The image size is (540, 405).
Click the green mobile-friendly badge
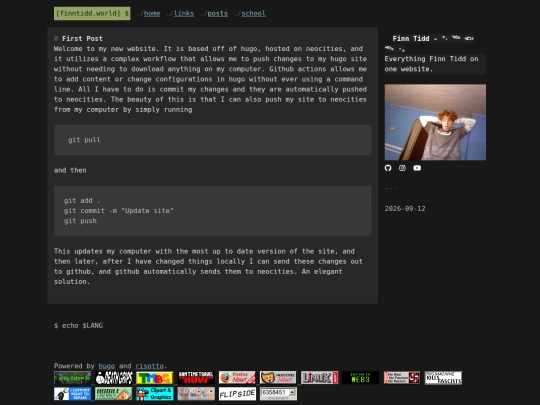point(114,394)
